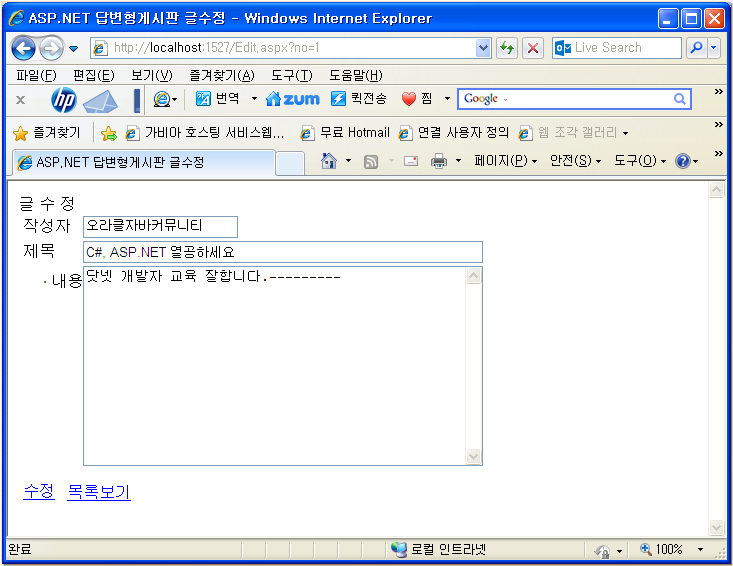Click the browser Back arrow button
This screenshot has width=733, height=566.
(23, 48)
